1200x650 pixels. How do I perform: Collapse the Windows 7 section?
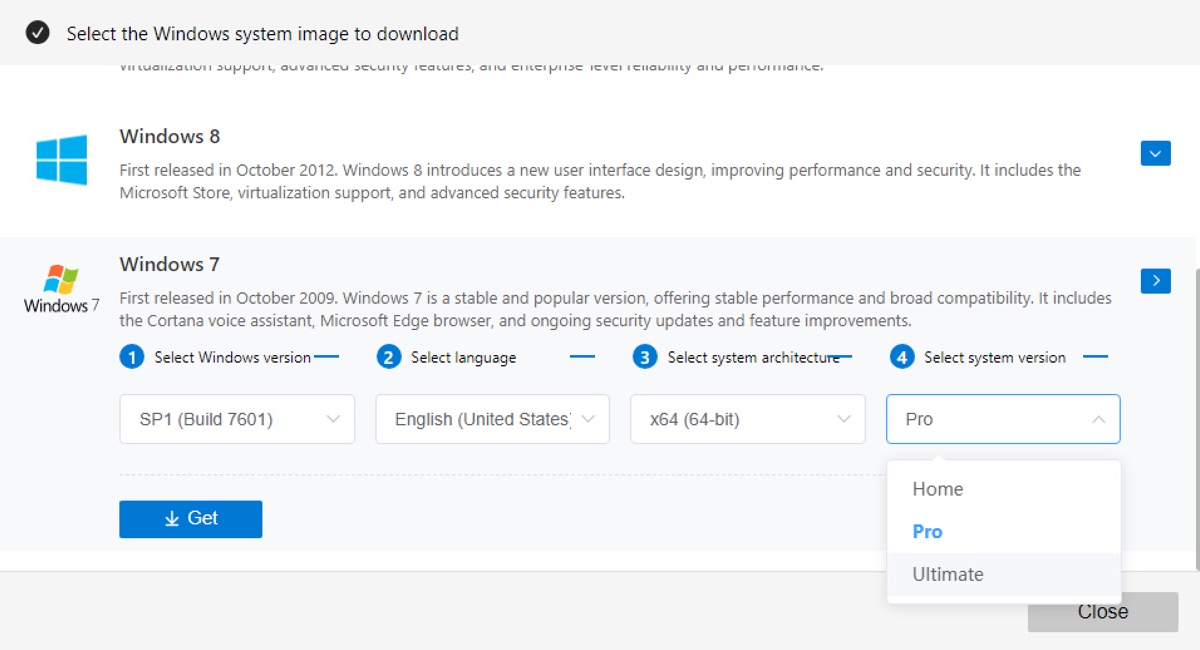point(1155,281)
